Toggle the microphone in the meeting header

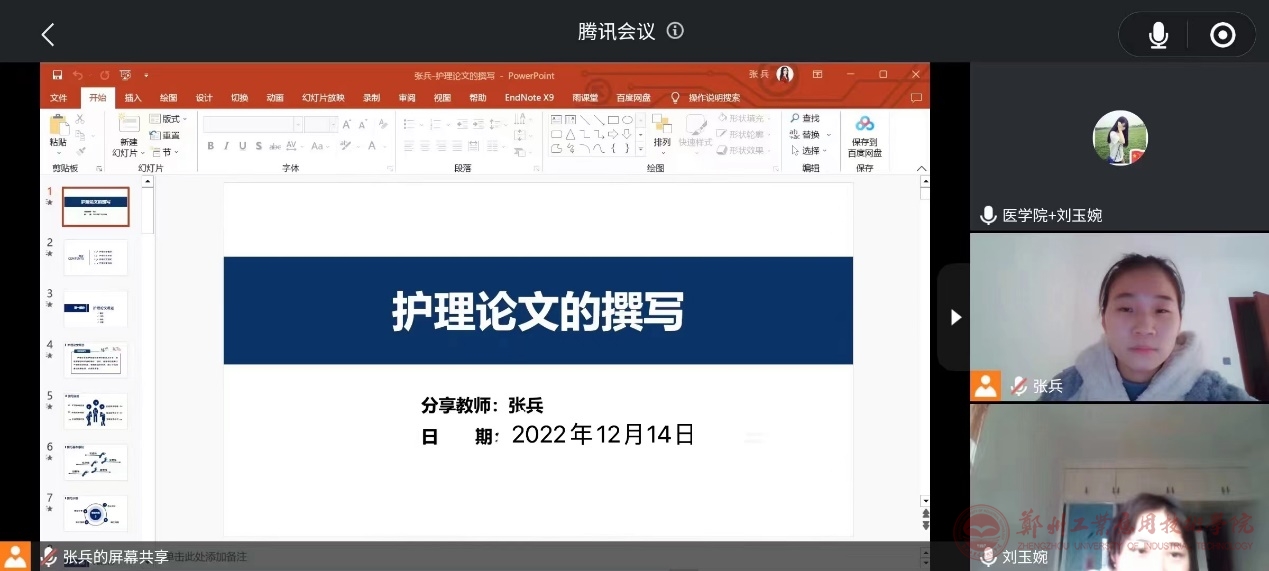(1158, 35)
